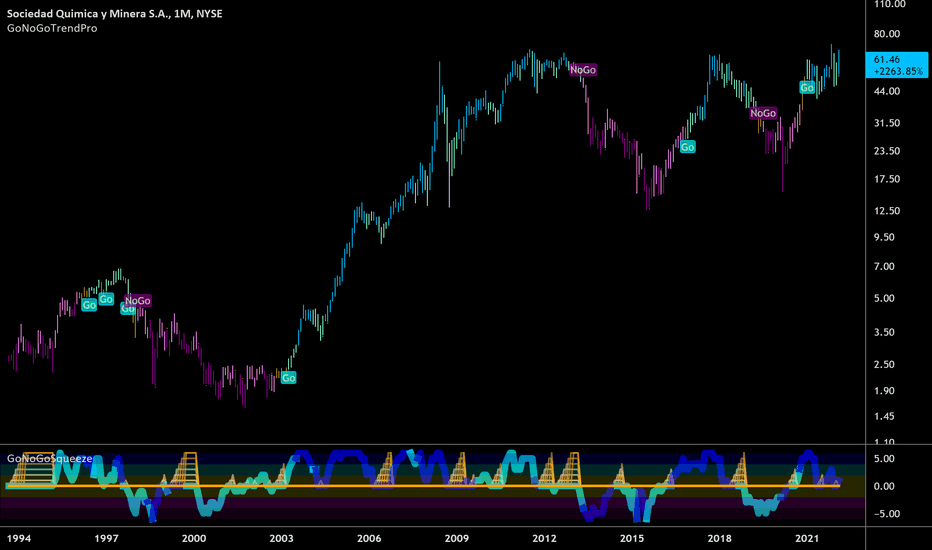Viewport: 932px width, 550px height.
Task: Select the GoNoGoTrendPro indicator label
Action: pos(52,28)
